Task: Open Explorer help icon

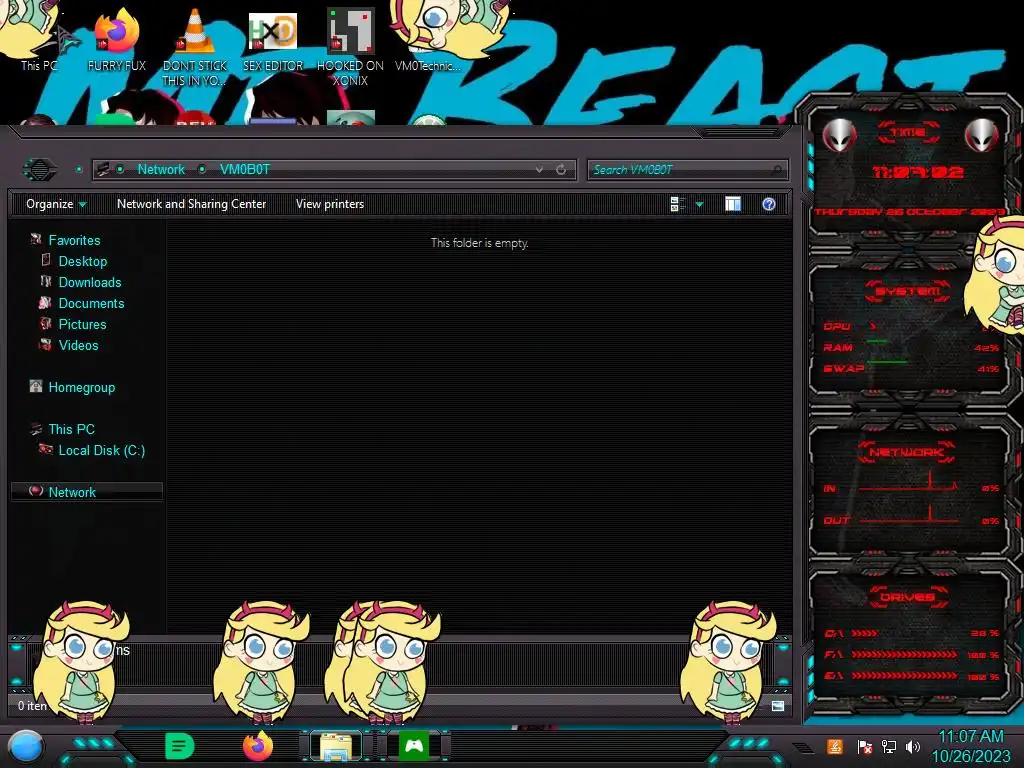Action: pos(769,204)
